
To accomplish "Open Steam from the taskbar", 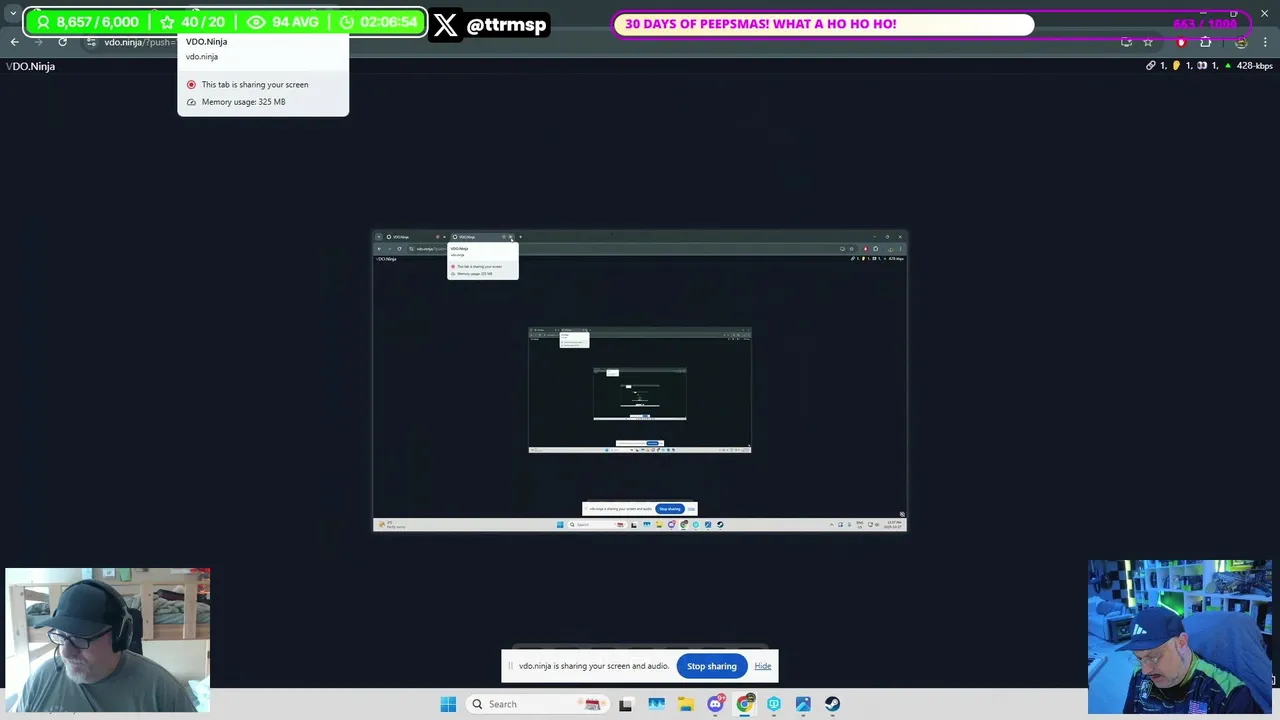I will pos(832,704).
